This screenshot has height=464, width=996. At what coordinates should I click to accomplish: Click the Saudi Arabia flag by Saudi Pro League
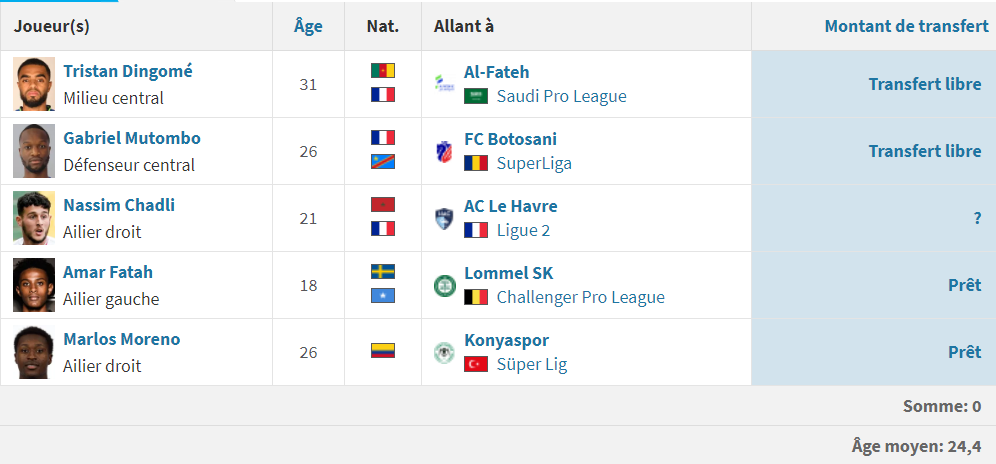[x=476, y=96]
